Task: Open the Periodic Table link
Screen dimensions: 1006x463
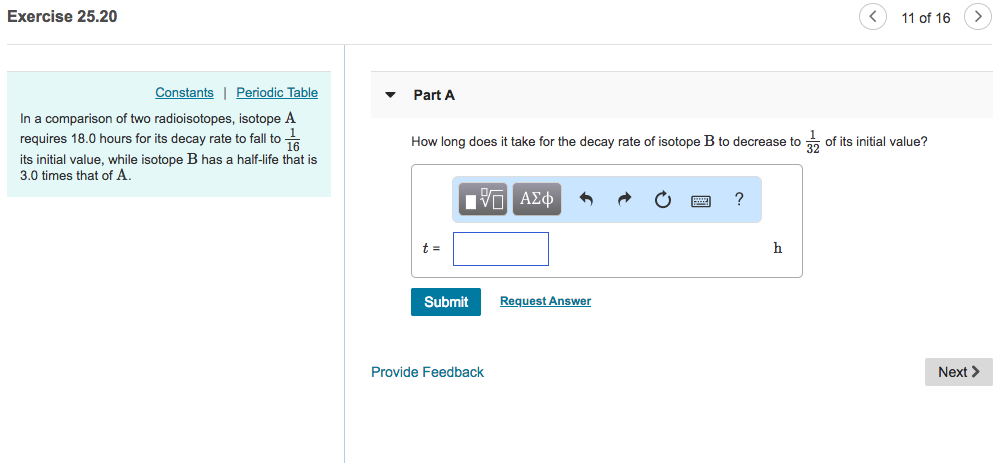Action: [277, 93]
